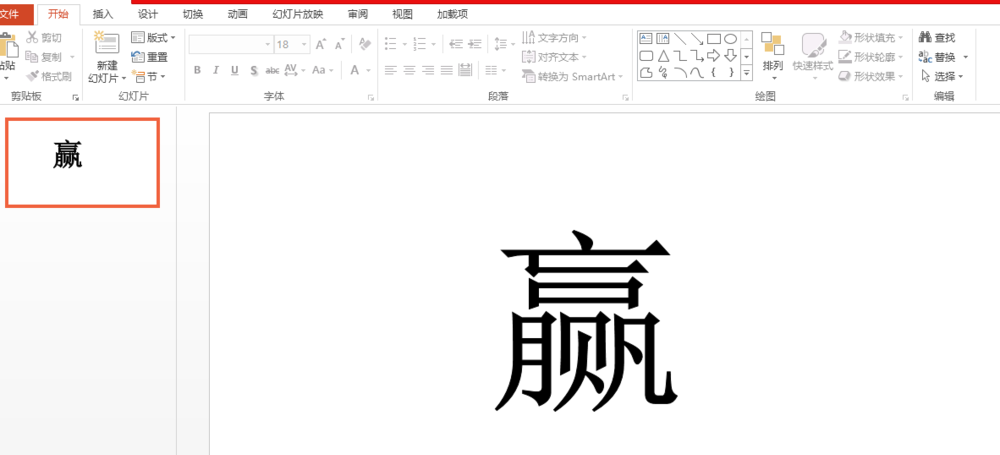Pick the elbow connector shape
The width and height of the screenshot is (1000, 455).
(x=680, y=56)
